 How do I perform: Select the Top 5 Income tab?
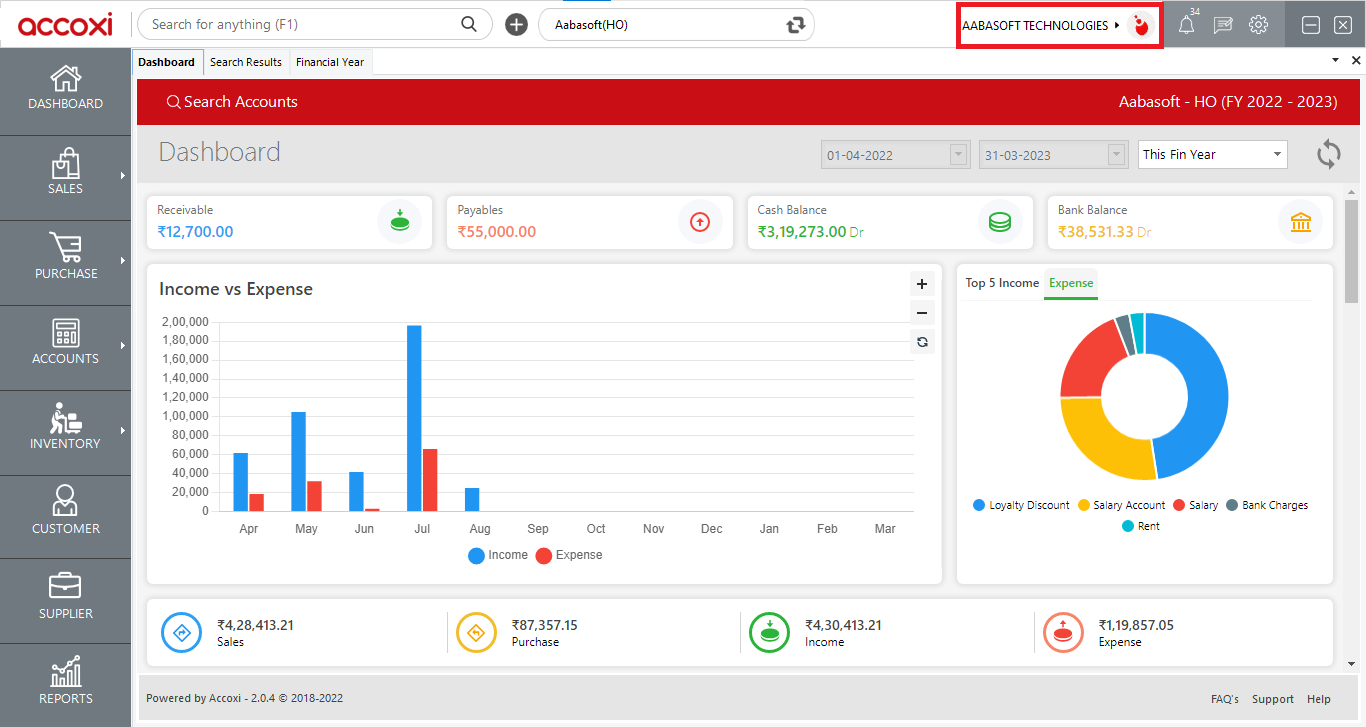[1002, 283]
